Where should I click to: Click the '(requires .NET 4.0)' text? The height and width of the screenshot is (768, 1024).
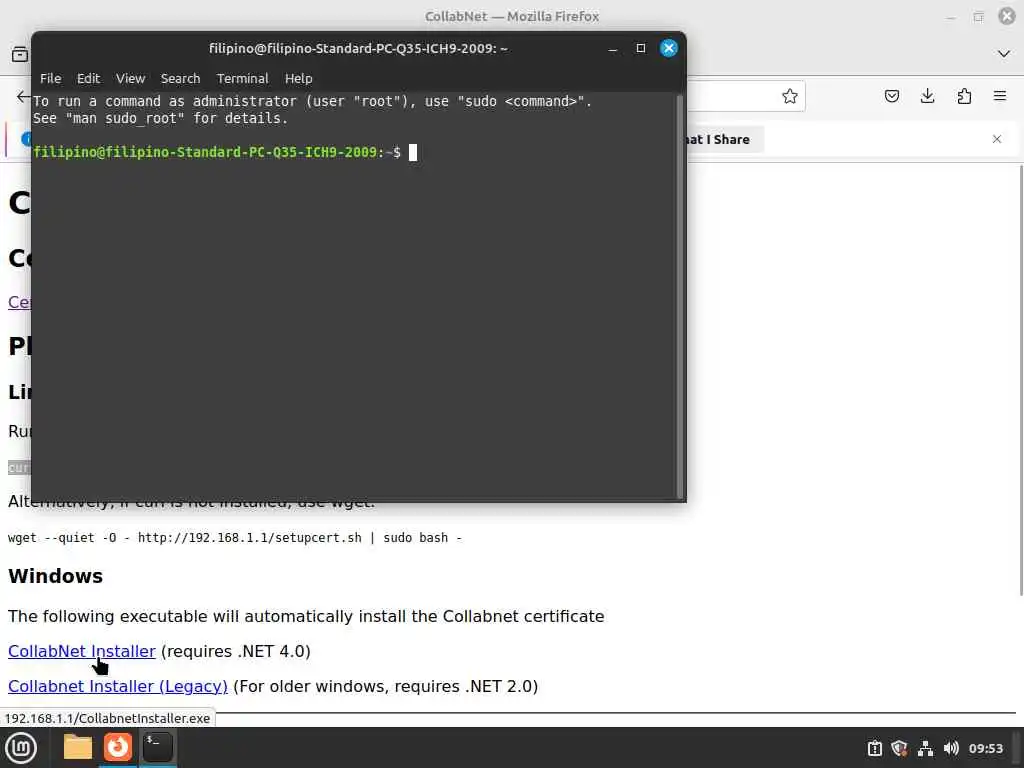point(236,651)
